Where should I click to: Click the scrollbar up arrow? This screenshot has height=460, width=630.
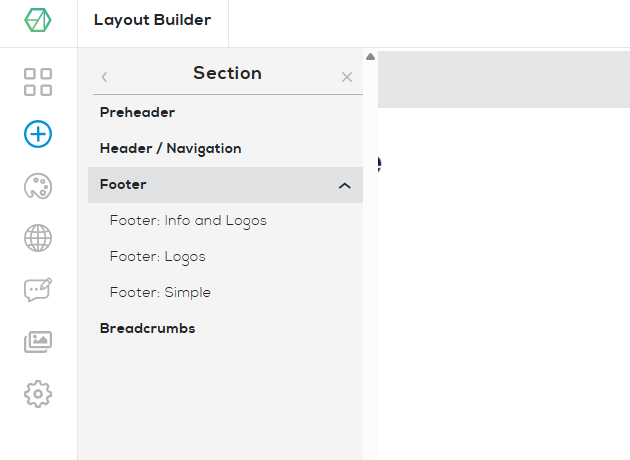[370, 57]
